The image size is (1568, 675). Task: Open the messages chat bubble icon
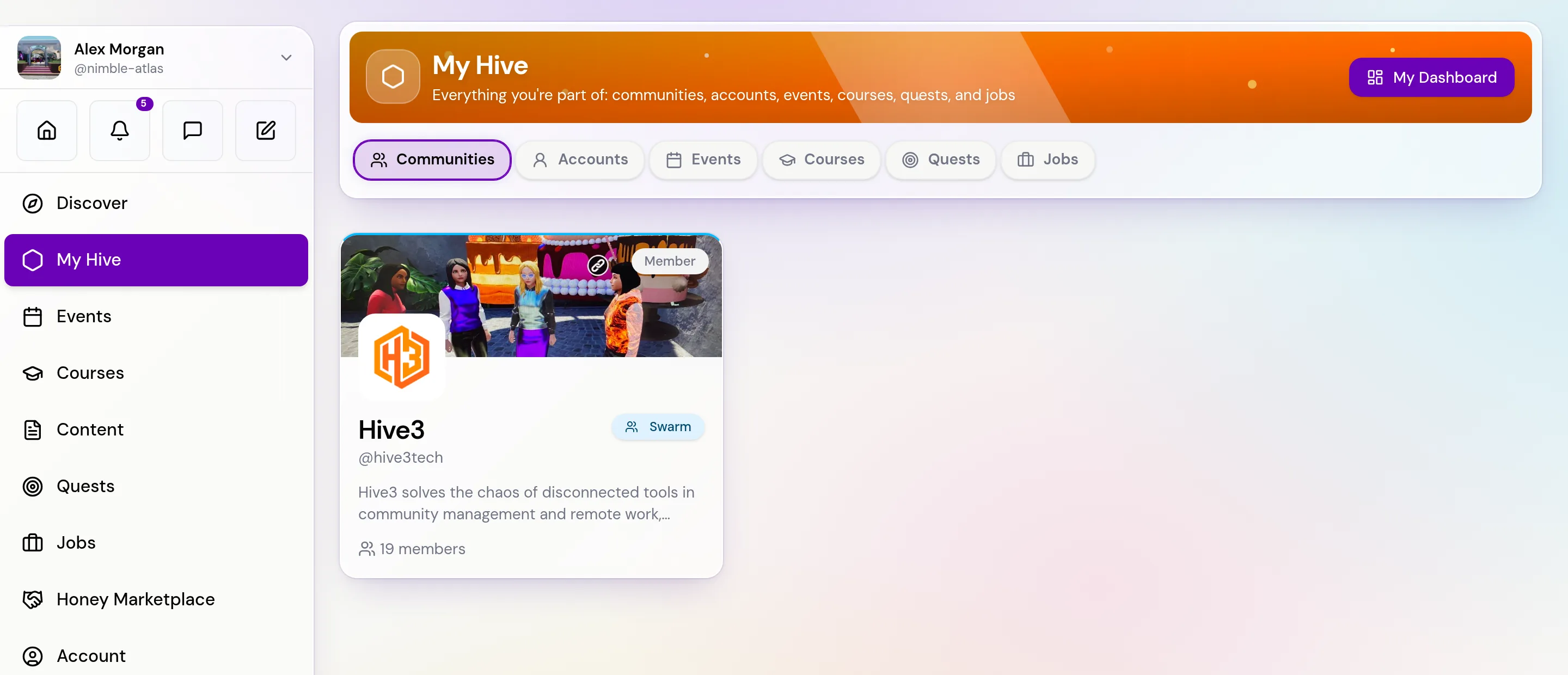pyautogui.click(x=193, y=131)
